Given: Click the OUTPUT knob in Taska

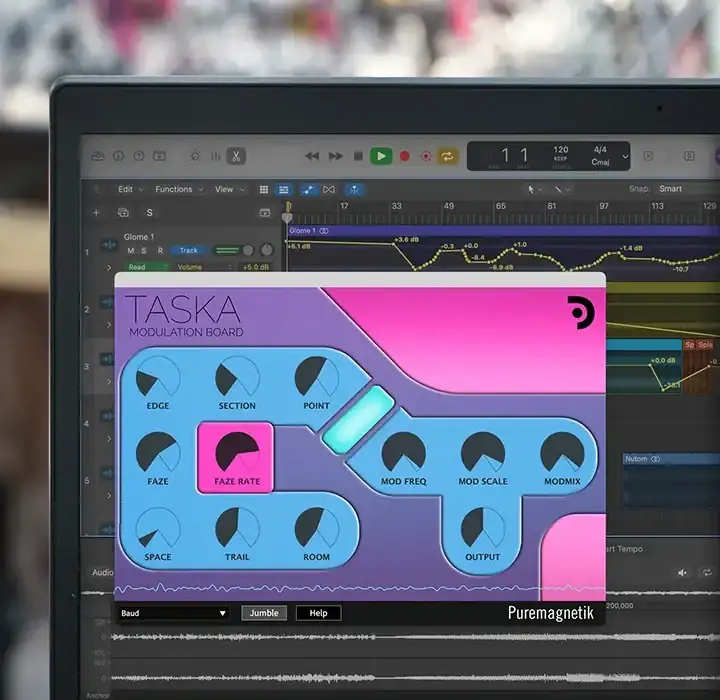Looking at the screenshot, I should (483, 529).
